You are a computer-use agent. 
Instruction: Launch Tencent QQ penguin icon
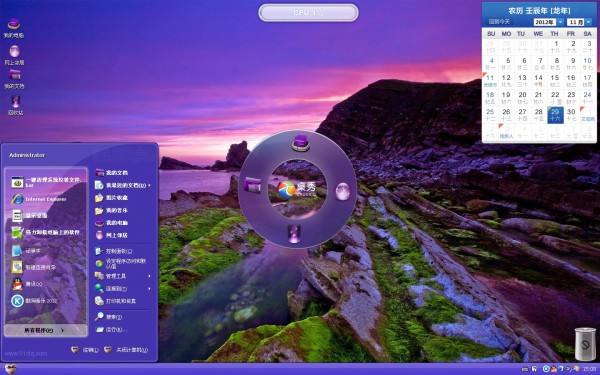pyautogui.click(x=17, y=284)
